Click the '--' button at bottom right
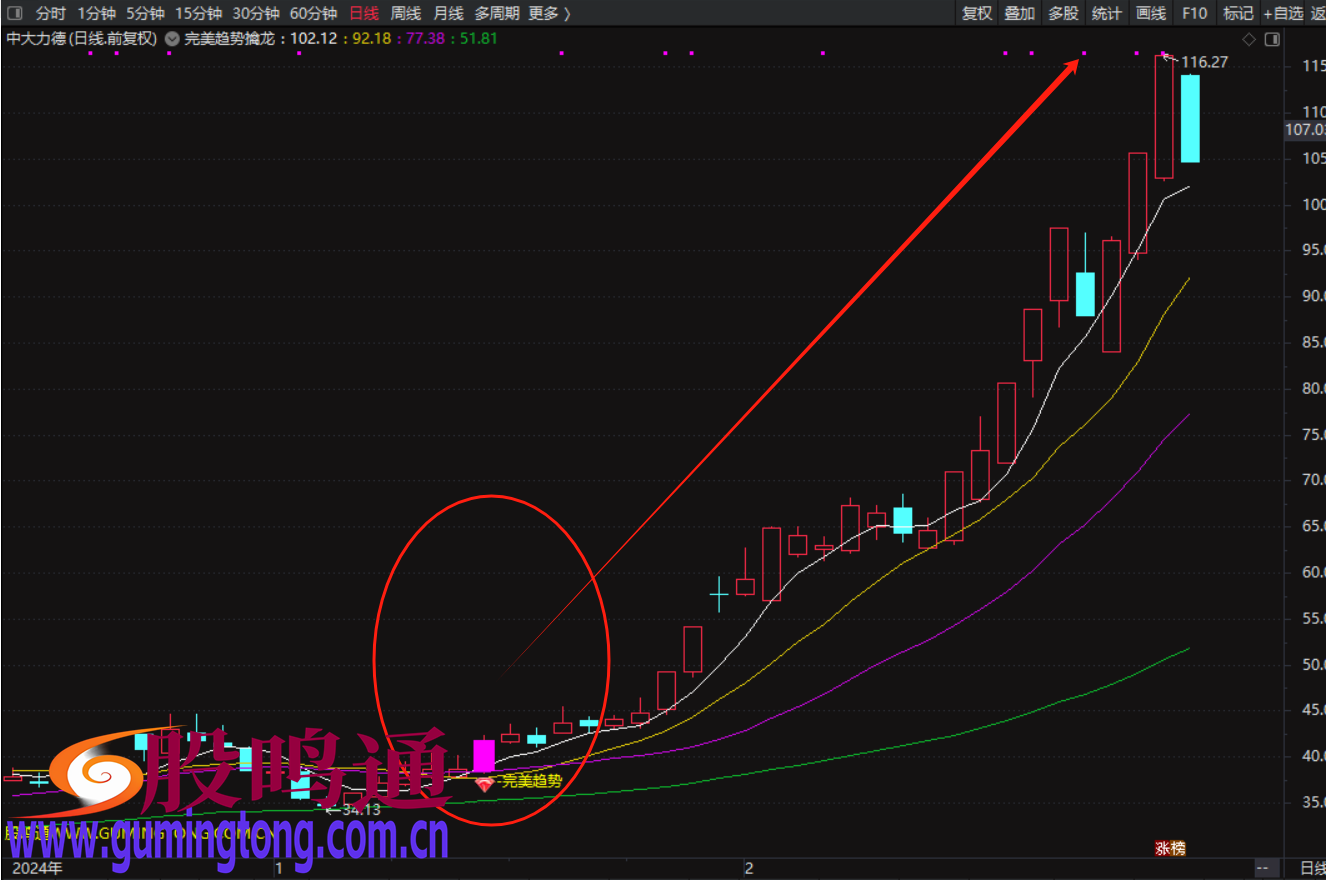1326x880 pixels. pyautogui.click(x=1265, y=868)
